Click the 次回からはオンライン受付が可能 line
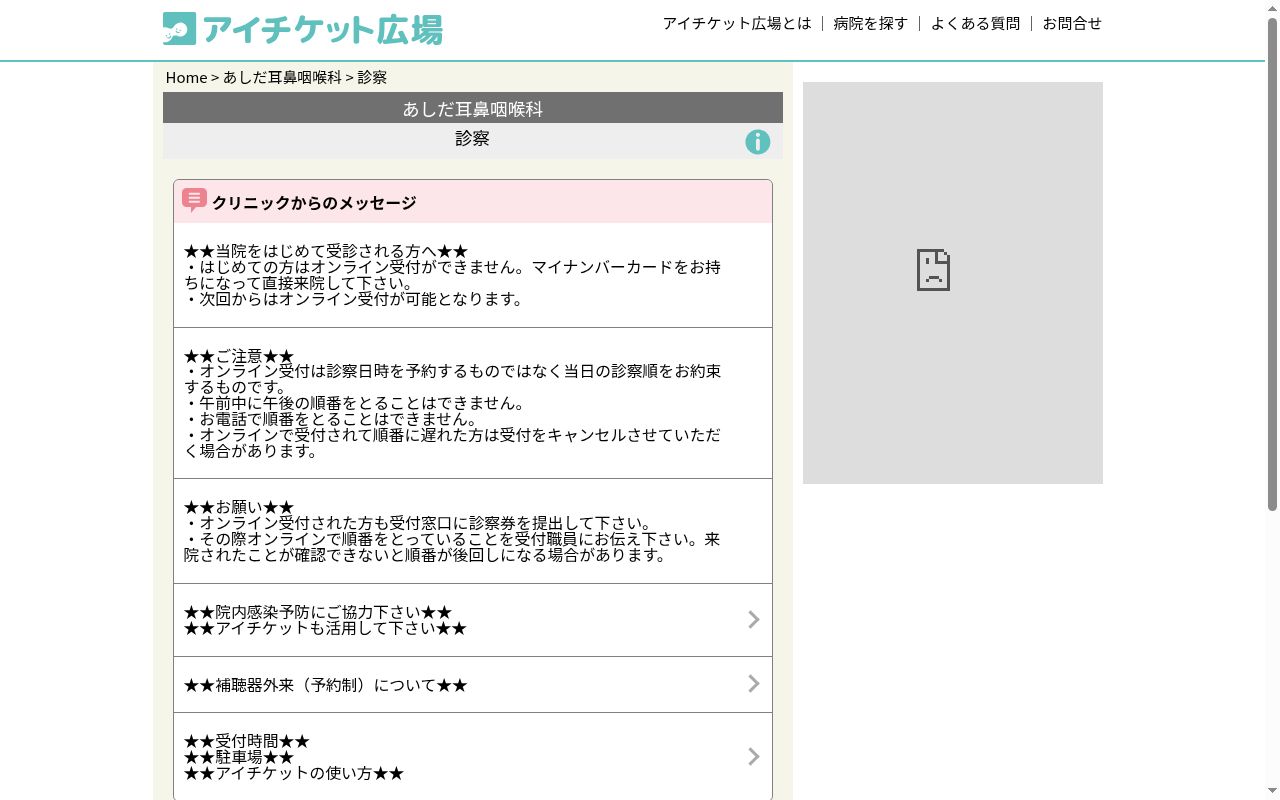Screen dimensions: 1280x800 (354, 299)
